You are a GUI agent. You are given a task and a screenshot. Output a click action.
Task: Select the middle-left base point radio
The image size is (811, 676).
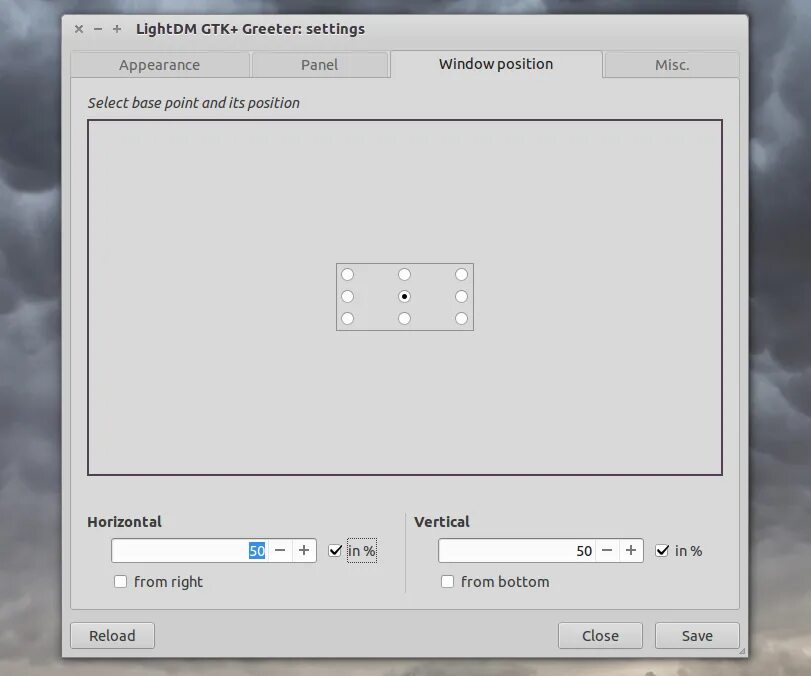point(348,296)
